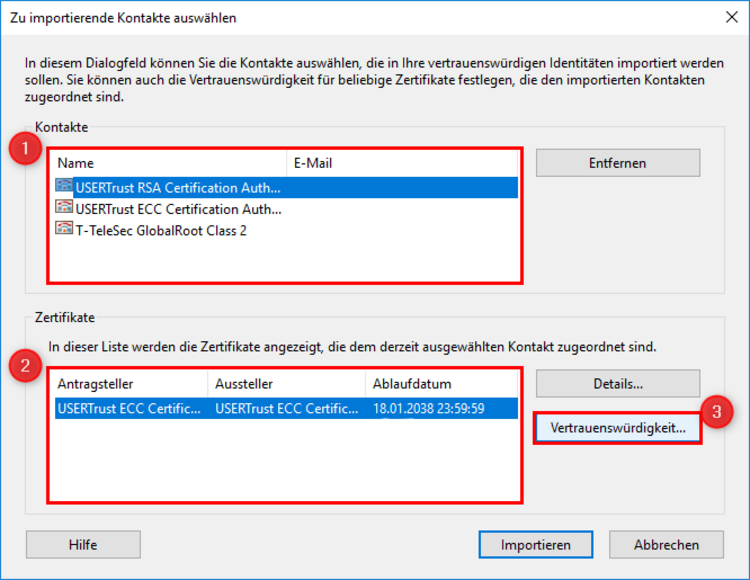Click the USERTrust ECC contact certificate icon
Image resolution: width=750 pixels, height=580 pixels.
64,208
